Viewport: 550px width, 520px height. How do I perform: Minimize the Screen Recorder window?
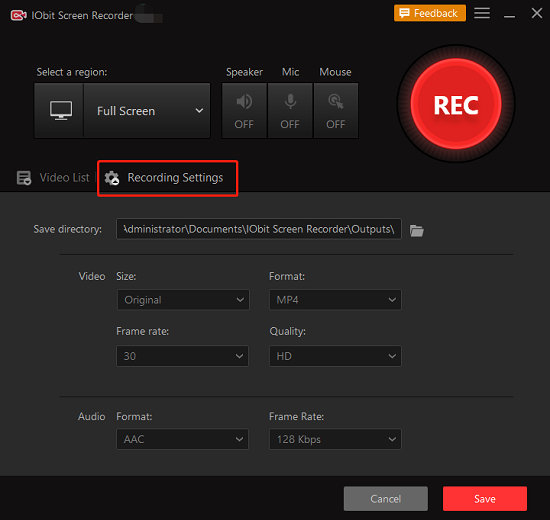tap(509, 14)
